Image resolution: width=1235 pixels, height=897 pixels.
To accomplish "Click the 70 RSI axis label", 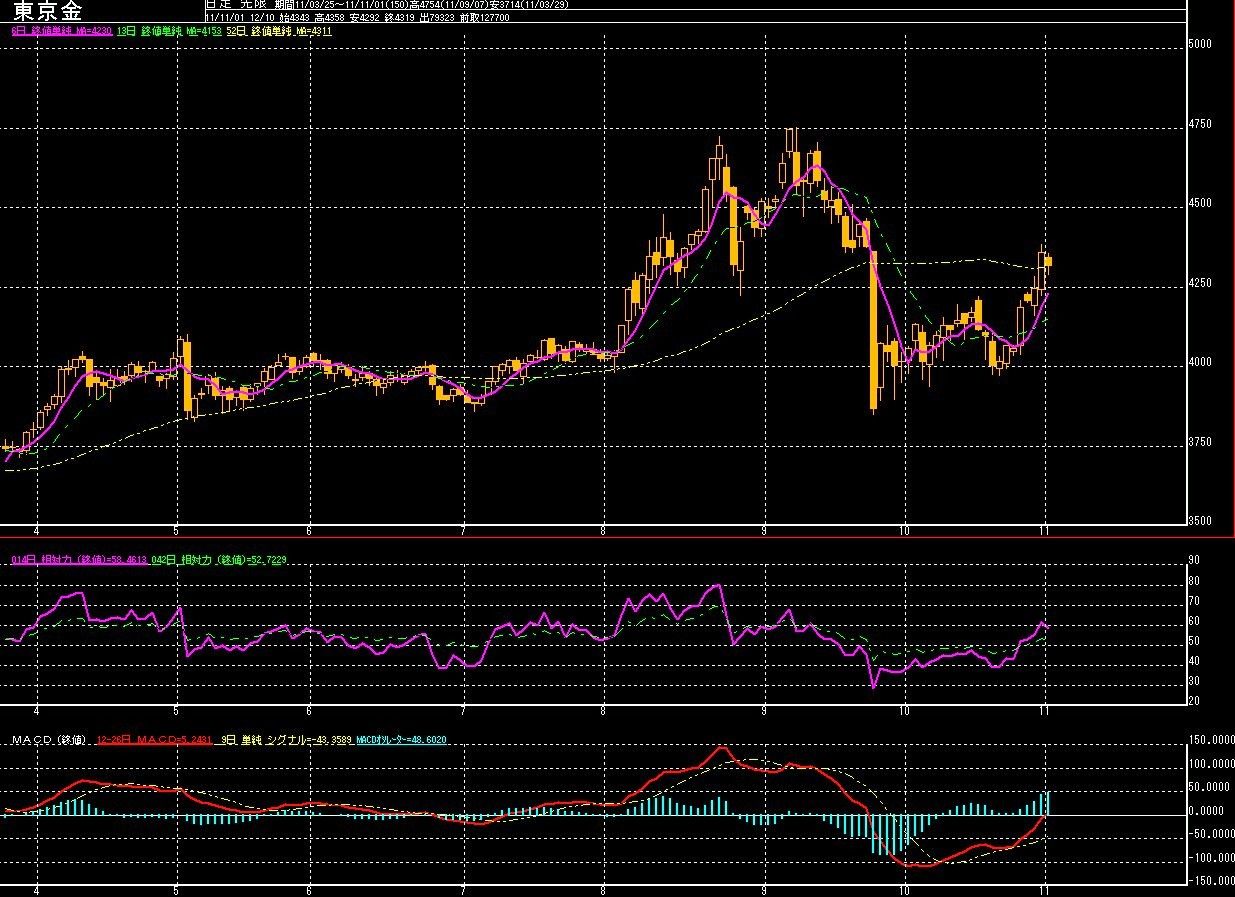I will (1194, 602).
